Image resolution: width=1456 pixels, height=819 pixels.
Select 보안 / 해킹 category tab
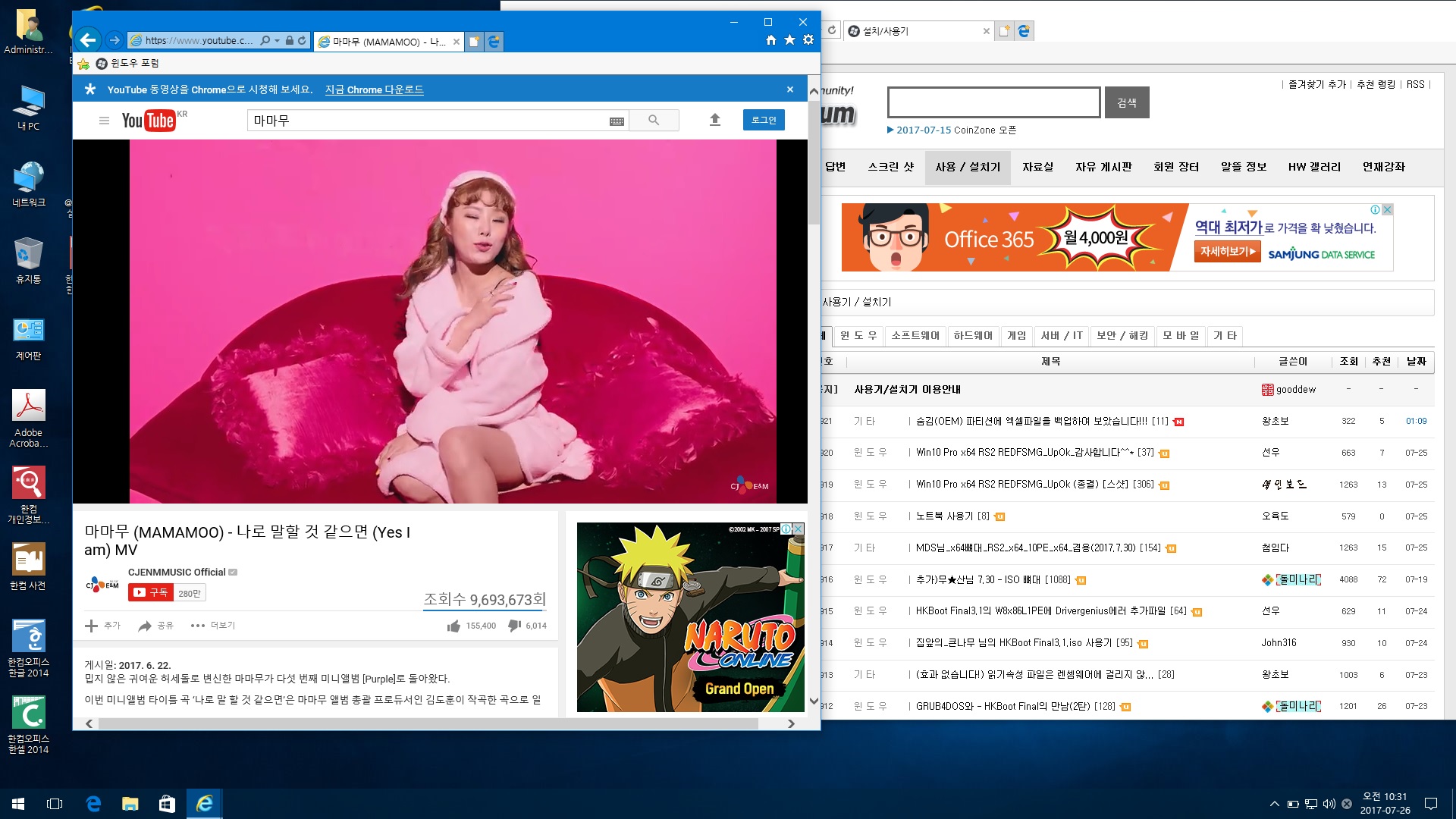(1122, 336)
